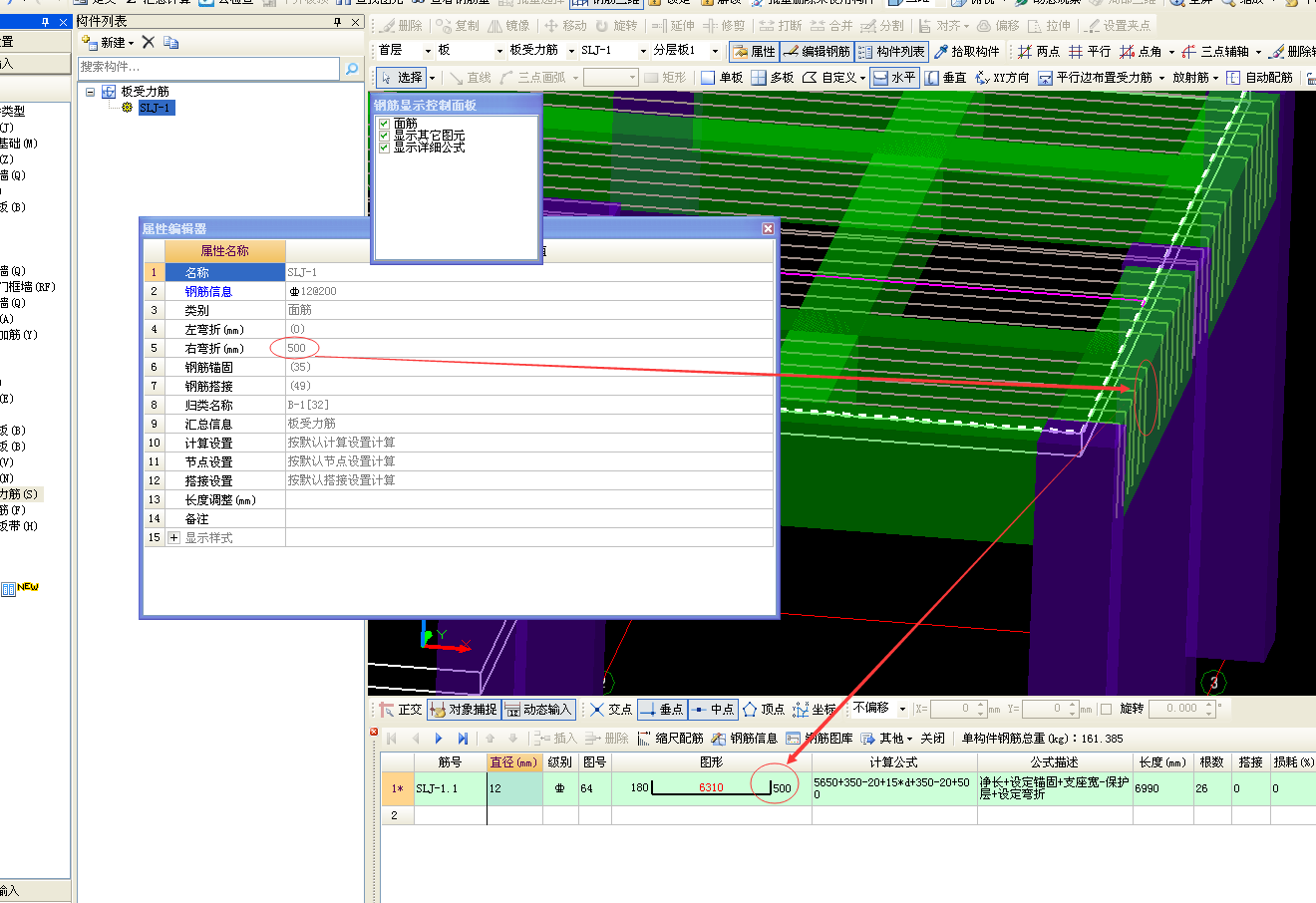1316x903 pixels.
Task: Click the X offset input field
Action: 951,709
